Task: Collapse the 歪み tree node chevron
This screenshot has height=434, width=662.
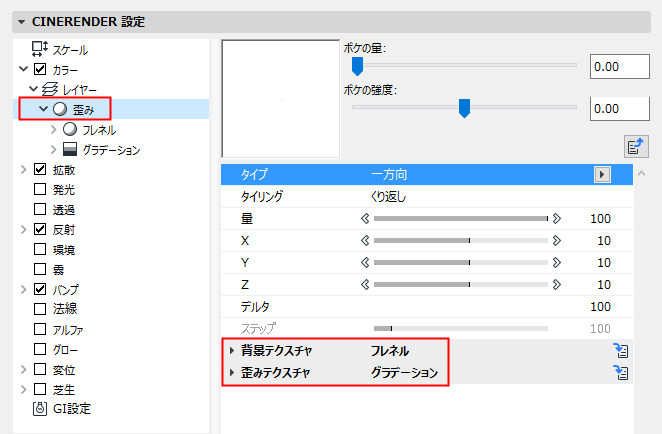Action: (43, 109)
